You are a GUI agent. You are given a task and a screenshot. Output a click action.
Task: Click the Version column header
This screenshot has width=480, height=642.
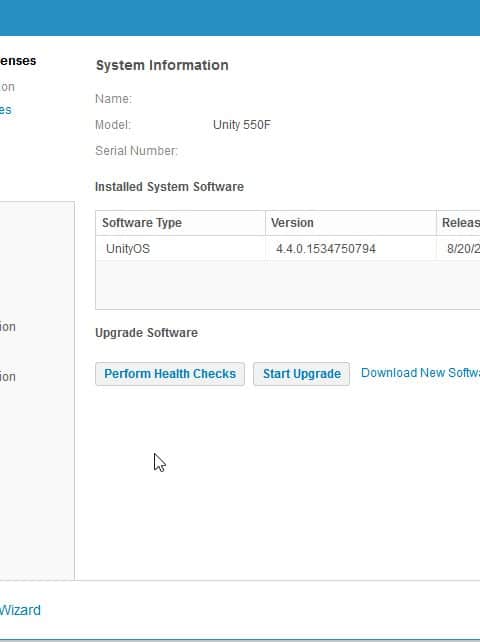click(351, 223)
